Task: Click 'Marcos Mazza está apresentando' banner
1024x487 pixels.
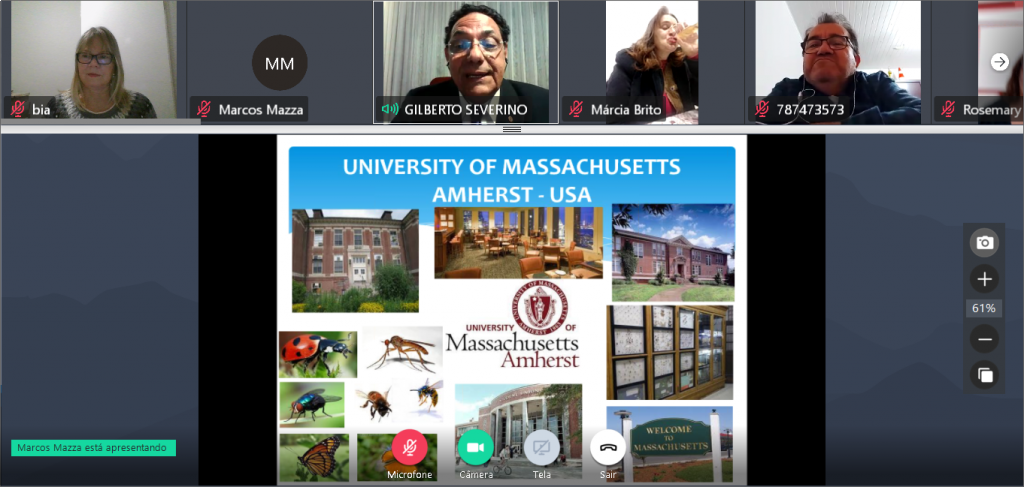Action: coord(93,448)
